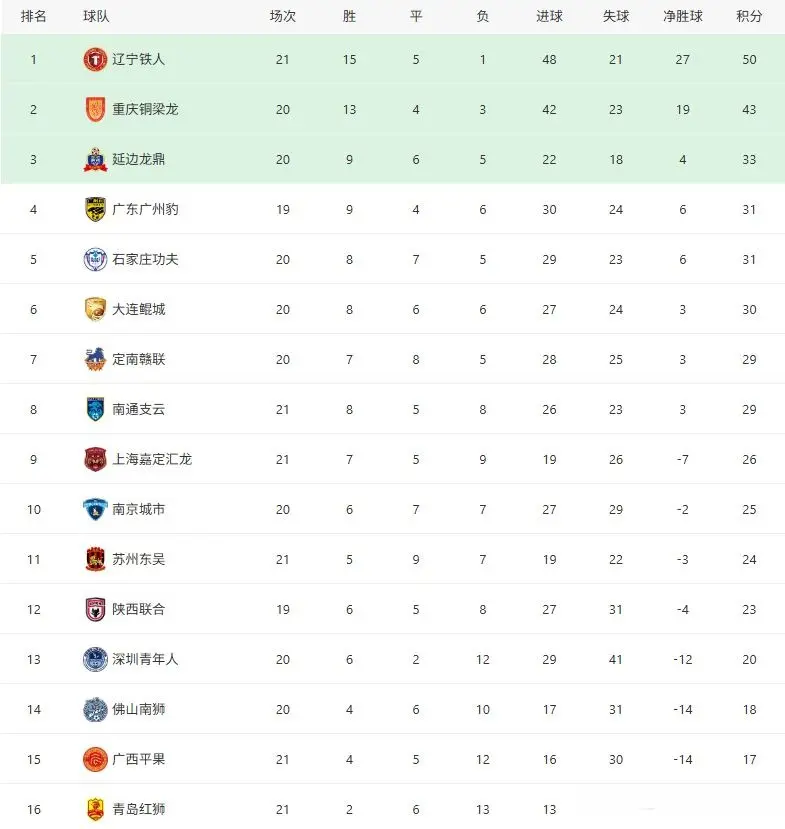This screenshot has height=829, width=785.
Task: Click the 延边龙鼎 team badge
Action: coord(95,160)
